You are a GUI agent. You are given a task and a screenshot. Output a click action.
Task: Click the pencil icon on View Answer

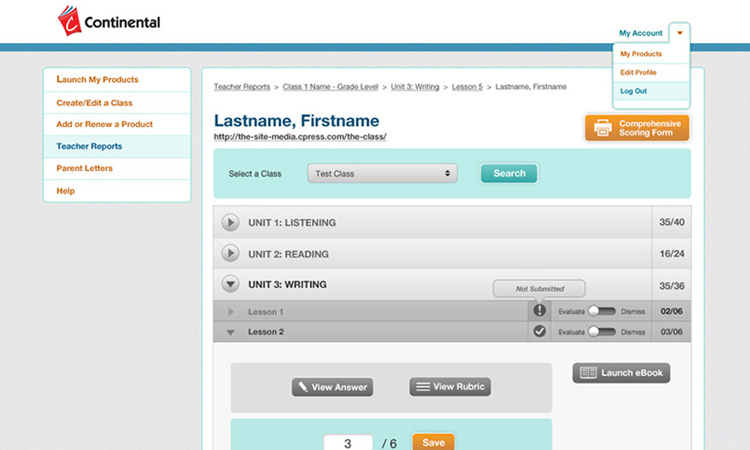[x=303, y=386]
